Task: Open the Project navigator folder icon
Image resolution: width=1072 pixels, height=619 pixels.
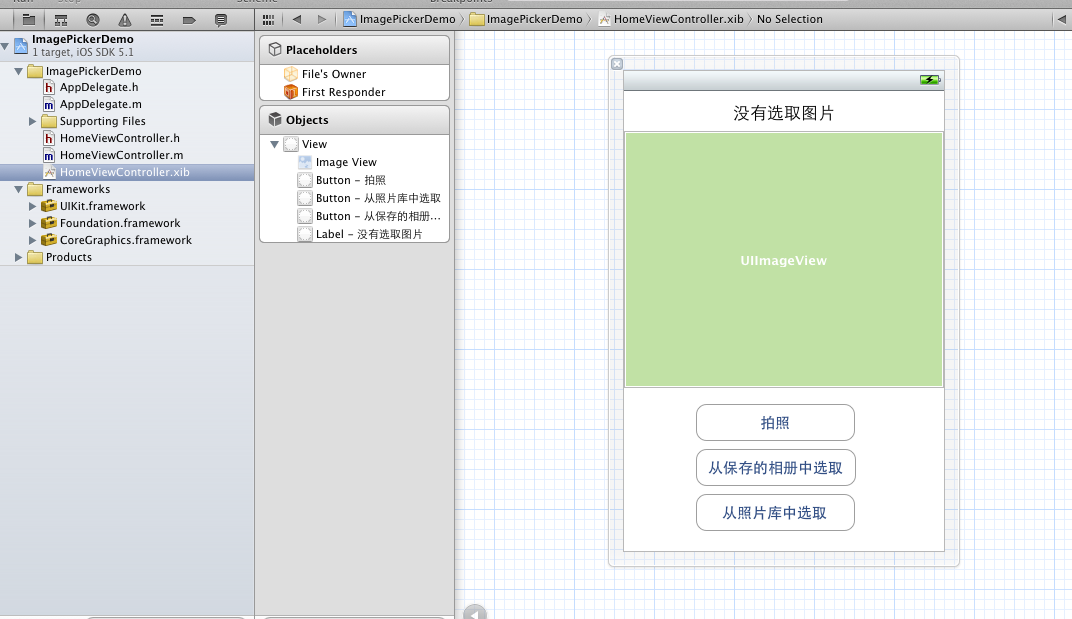Action: click(28, 19)
